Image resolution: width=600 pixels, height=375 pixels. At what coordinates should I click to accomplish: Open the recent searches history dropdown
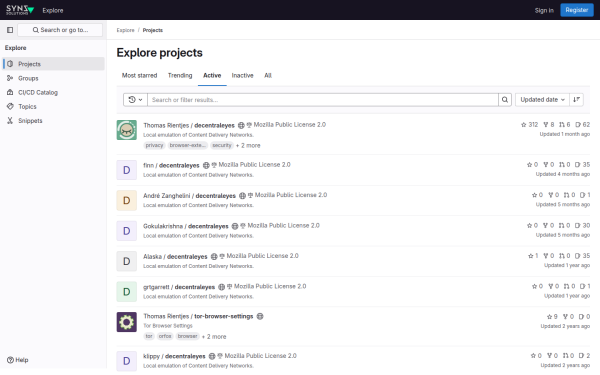[135, 99]
